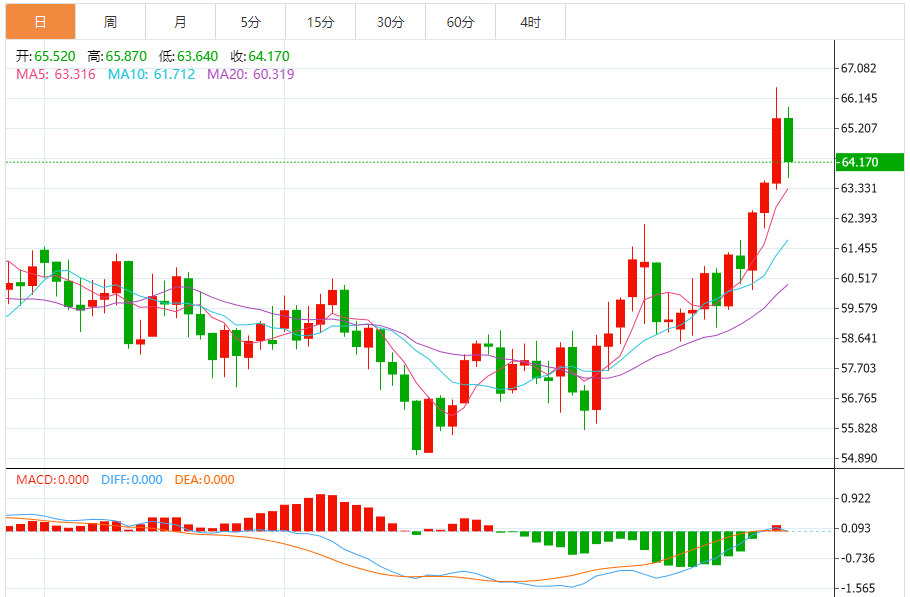The height and width of the screenshot is (597, 910).
Task: Click the MACD value label
Action: [54, 480]
